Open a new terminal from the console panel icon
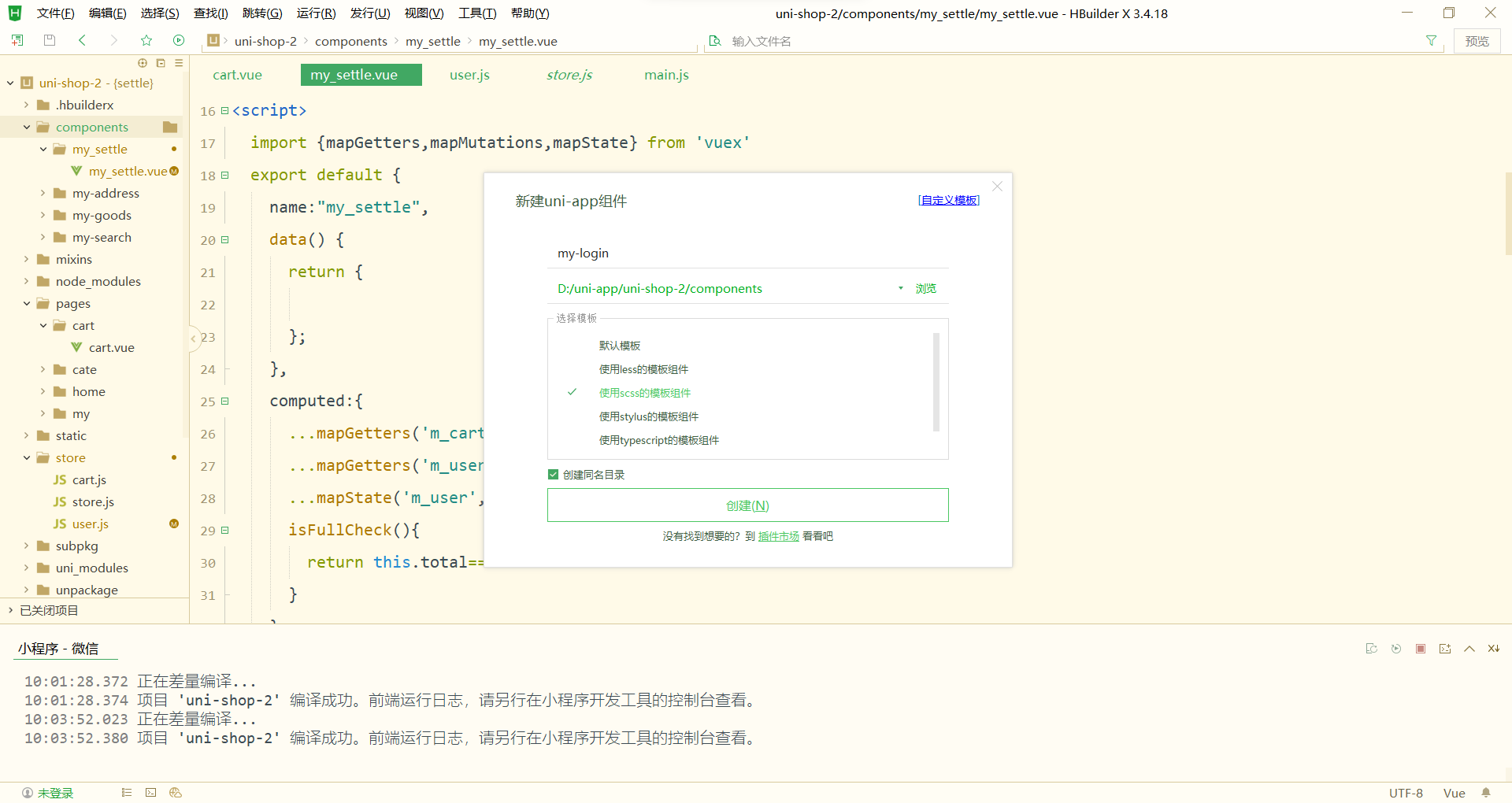Screen dimensions: 1512x803 tap(1445, 648)
